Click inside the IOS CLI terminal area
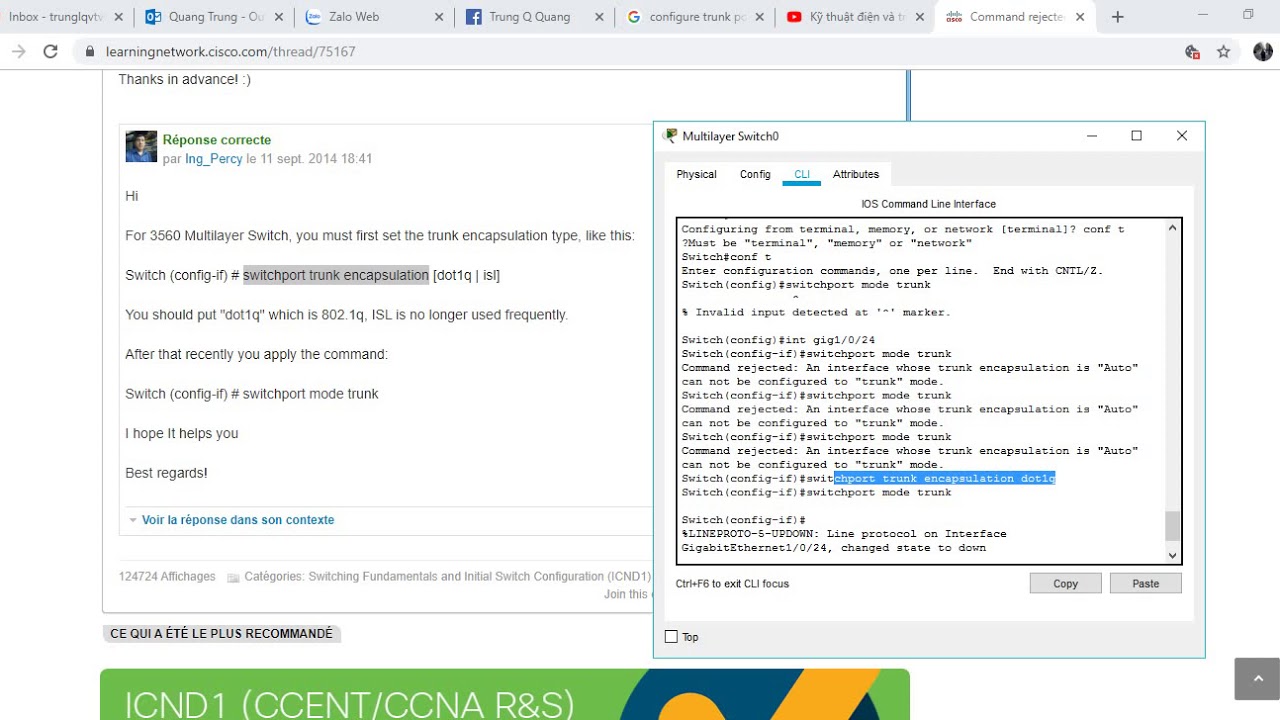 [921, 391]
